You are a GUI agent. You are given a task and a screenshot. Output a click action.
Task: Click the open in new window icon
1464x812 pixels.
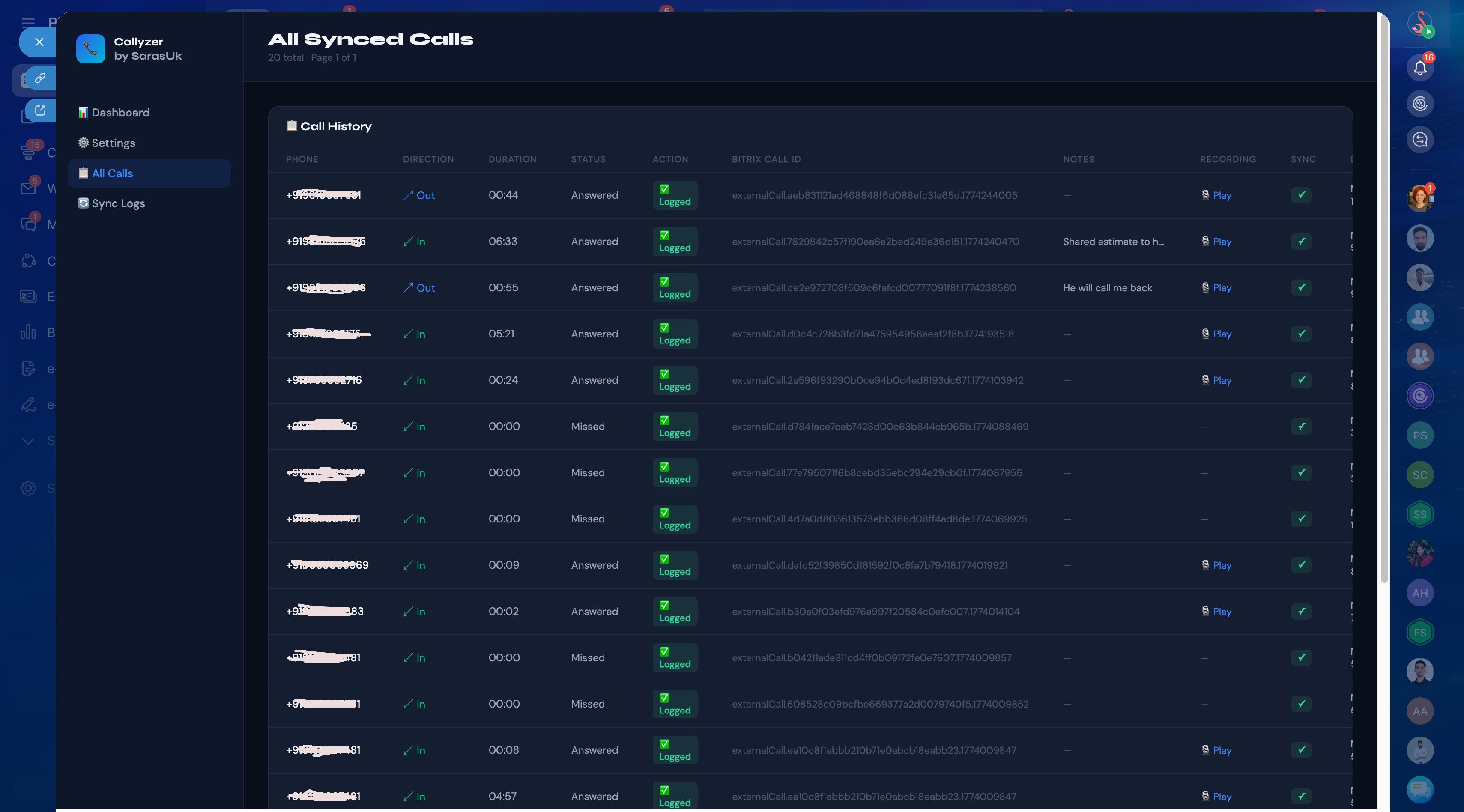click(x=40, y=110)
